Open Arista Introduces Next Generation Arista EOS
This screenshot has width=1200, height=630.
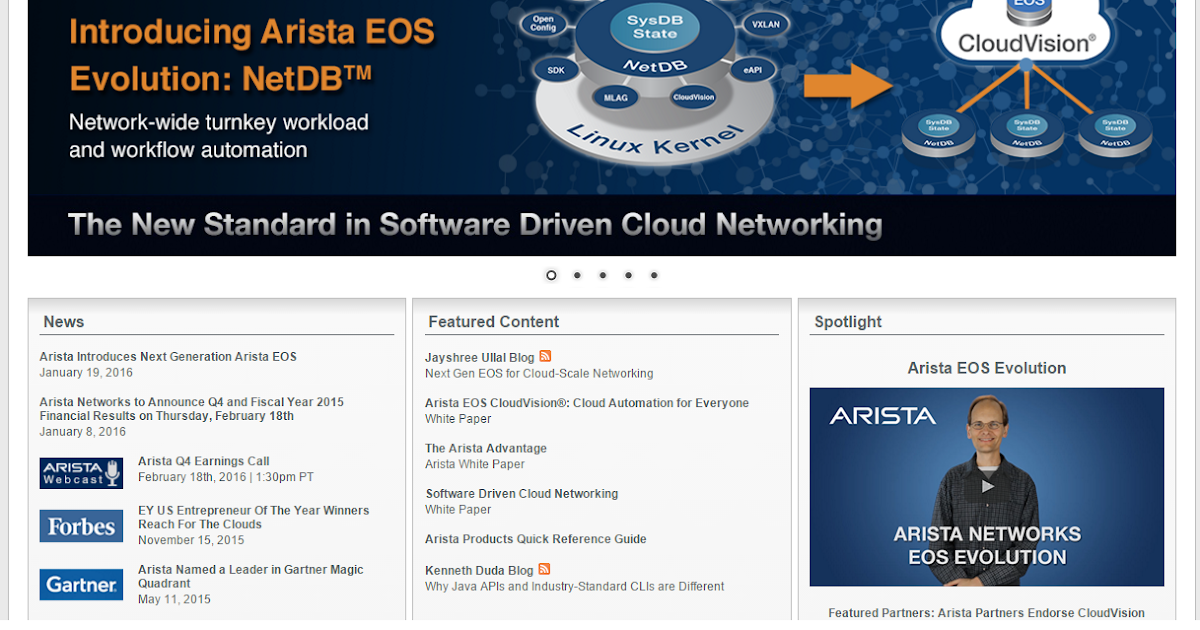(168, 357)
